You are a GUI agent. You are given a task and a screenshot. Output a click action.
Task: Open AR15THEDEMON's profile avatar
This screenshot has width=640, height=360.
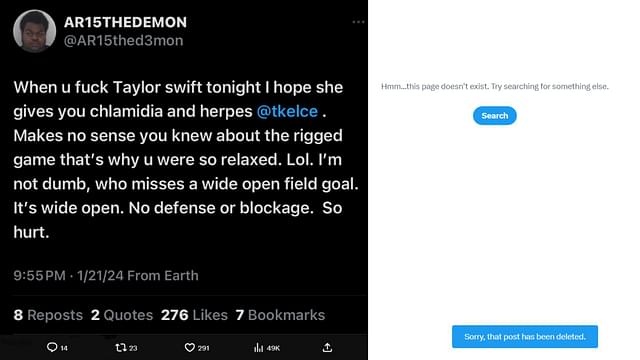[34, 31]
